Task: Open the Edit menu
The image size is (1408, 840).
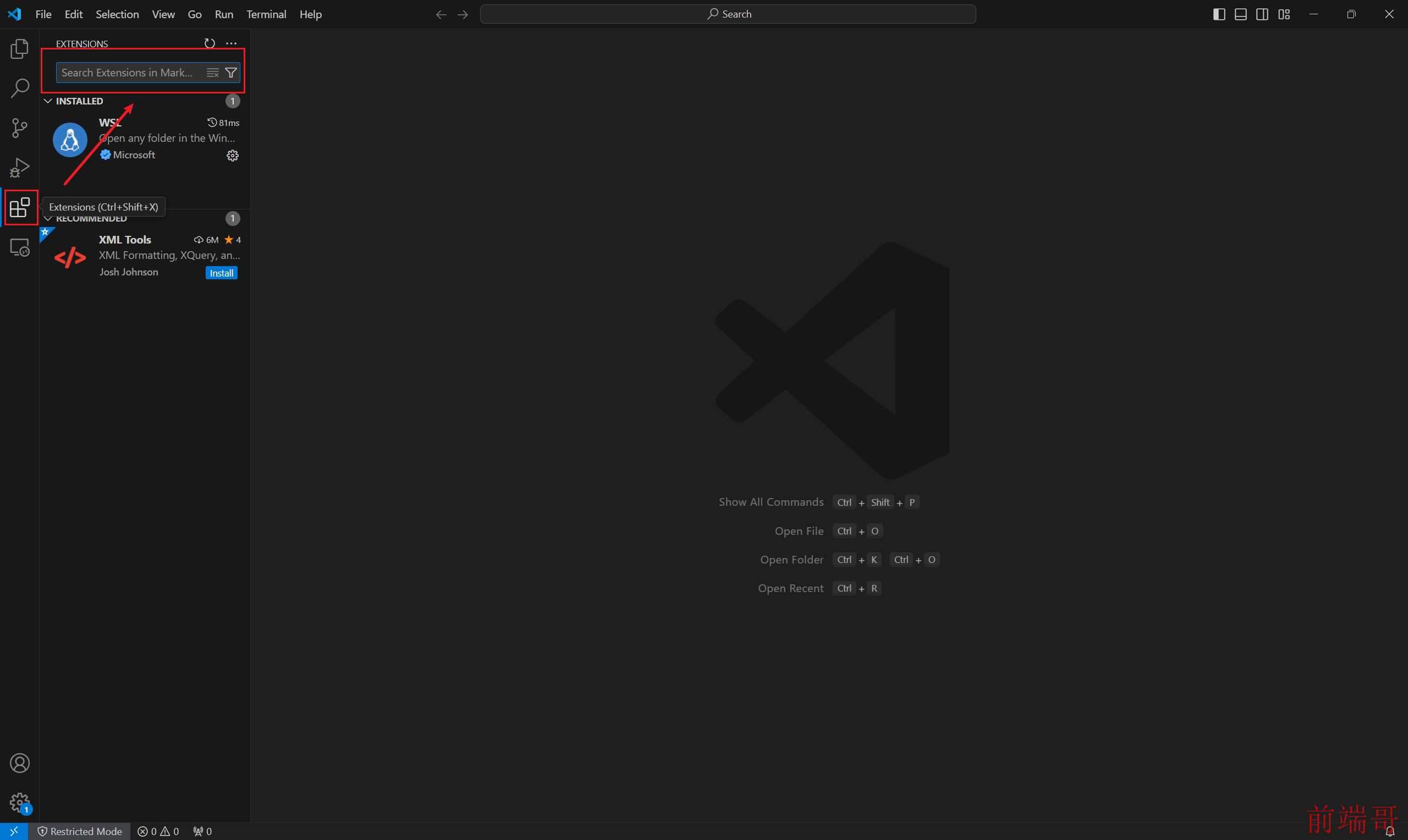Action: tap(74, 14)
